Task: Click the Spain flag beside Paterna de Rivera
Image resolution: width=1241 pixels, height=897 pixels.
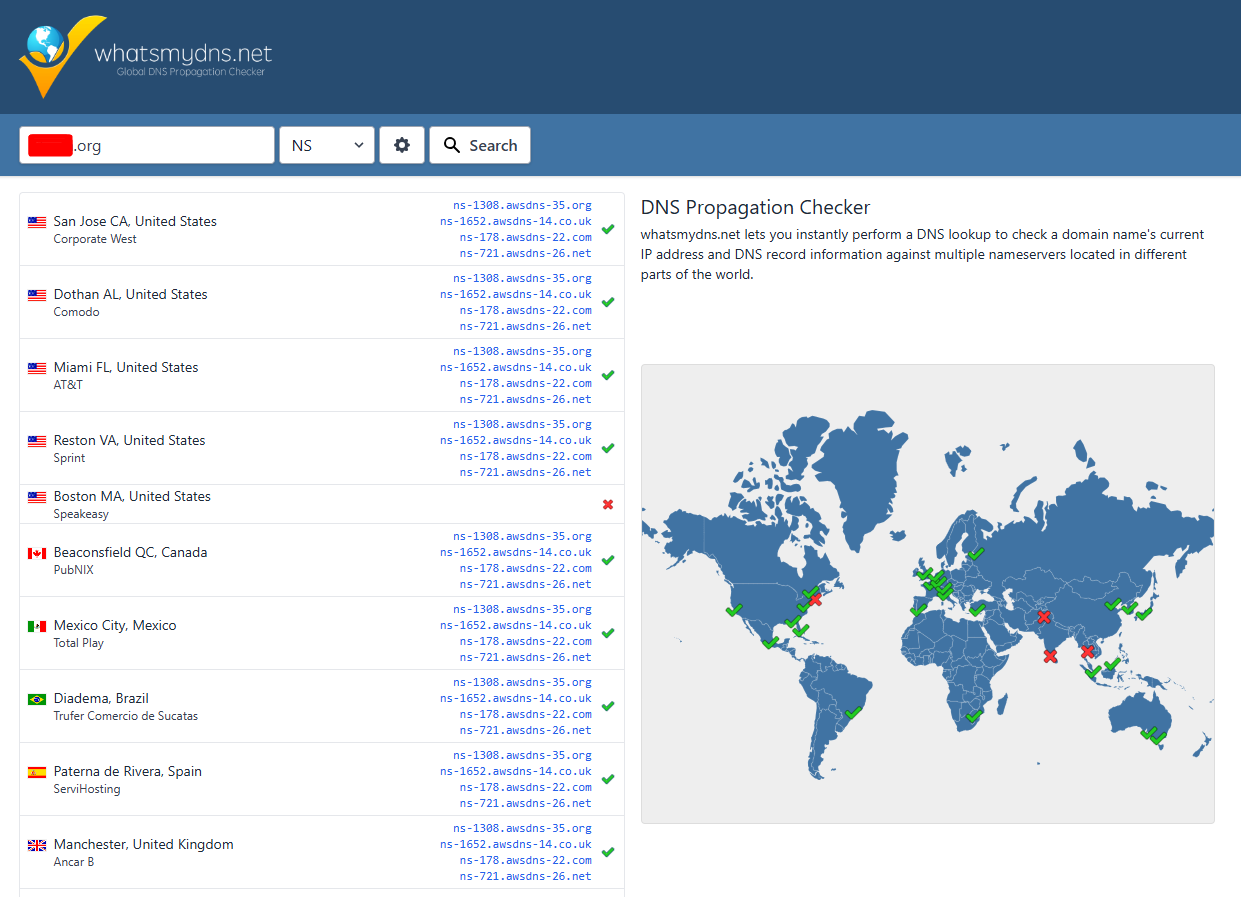Action: pos(37,772)
